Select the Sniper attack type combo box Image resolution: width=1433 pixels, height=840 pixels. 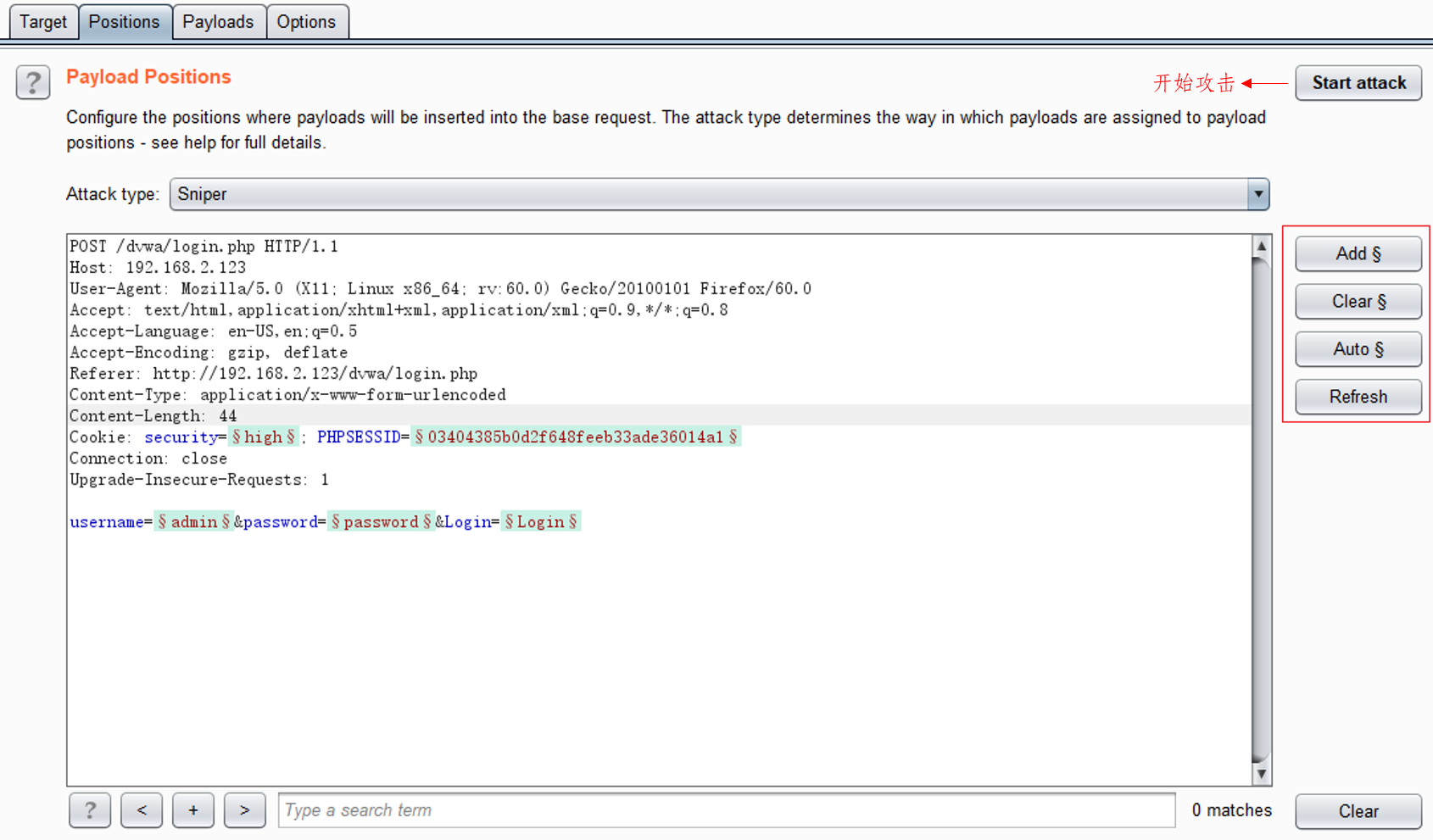click(708, 194)
